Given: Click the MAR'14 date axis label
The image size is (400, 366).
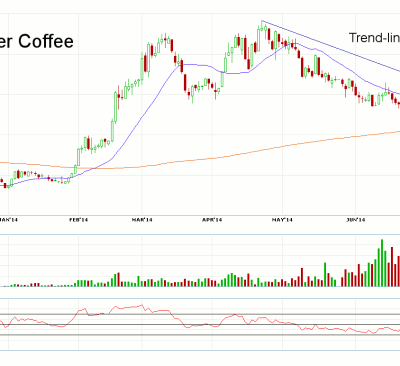Looking at the screenshot, I should [x=142, y=220].
